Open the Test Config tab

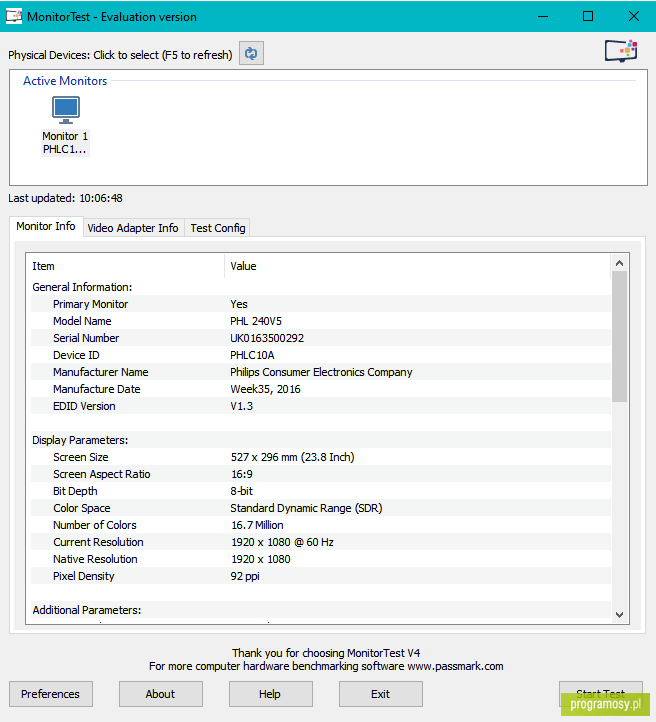pos(218,228)
